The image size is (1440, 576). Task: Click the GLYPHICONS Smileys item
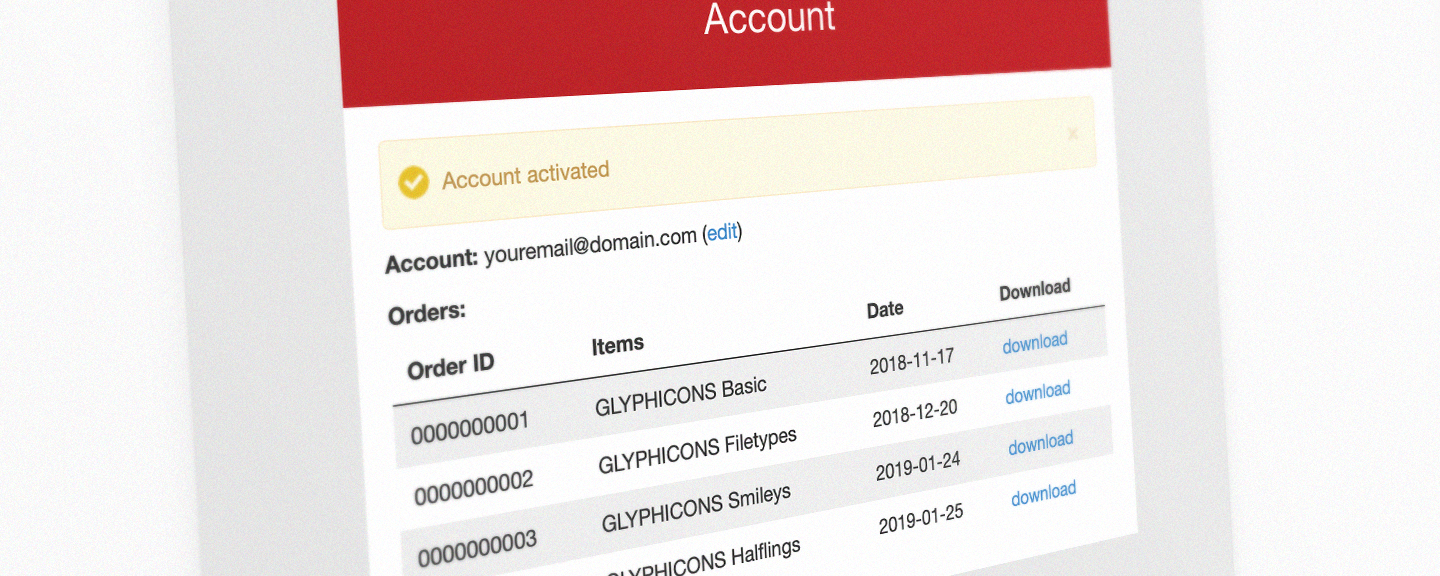[x=696, y=510]
